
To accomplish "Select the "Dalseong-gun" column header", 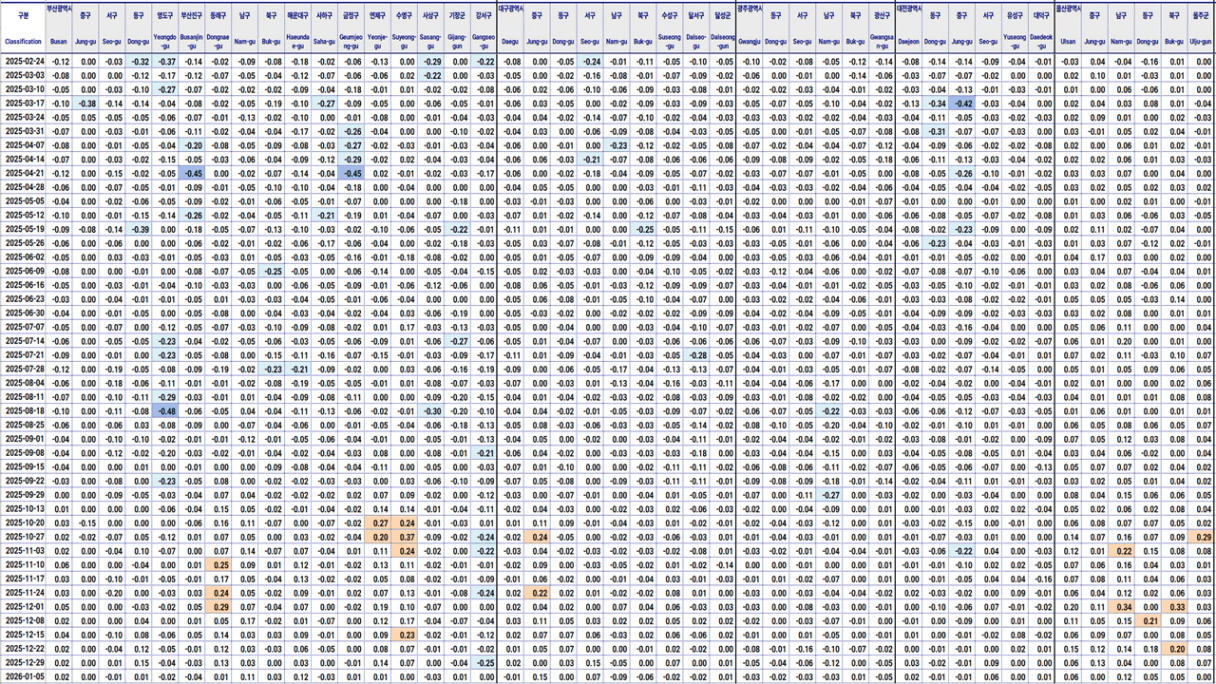I will click(x=722, y=42).
